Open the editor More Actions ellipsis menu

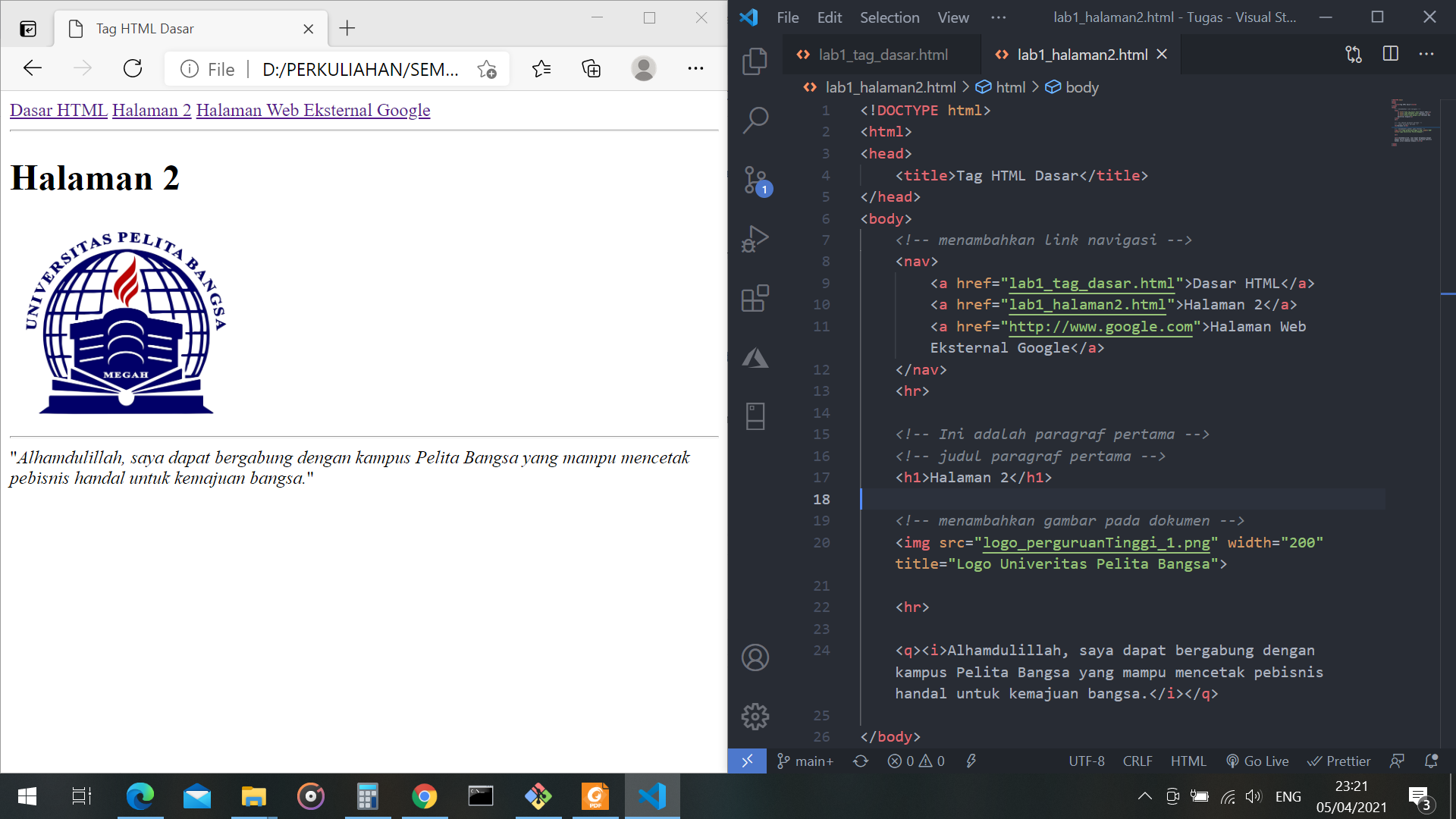click(1427, 54)
